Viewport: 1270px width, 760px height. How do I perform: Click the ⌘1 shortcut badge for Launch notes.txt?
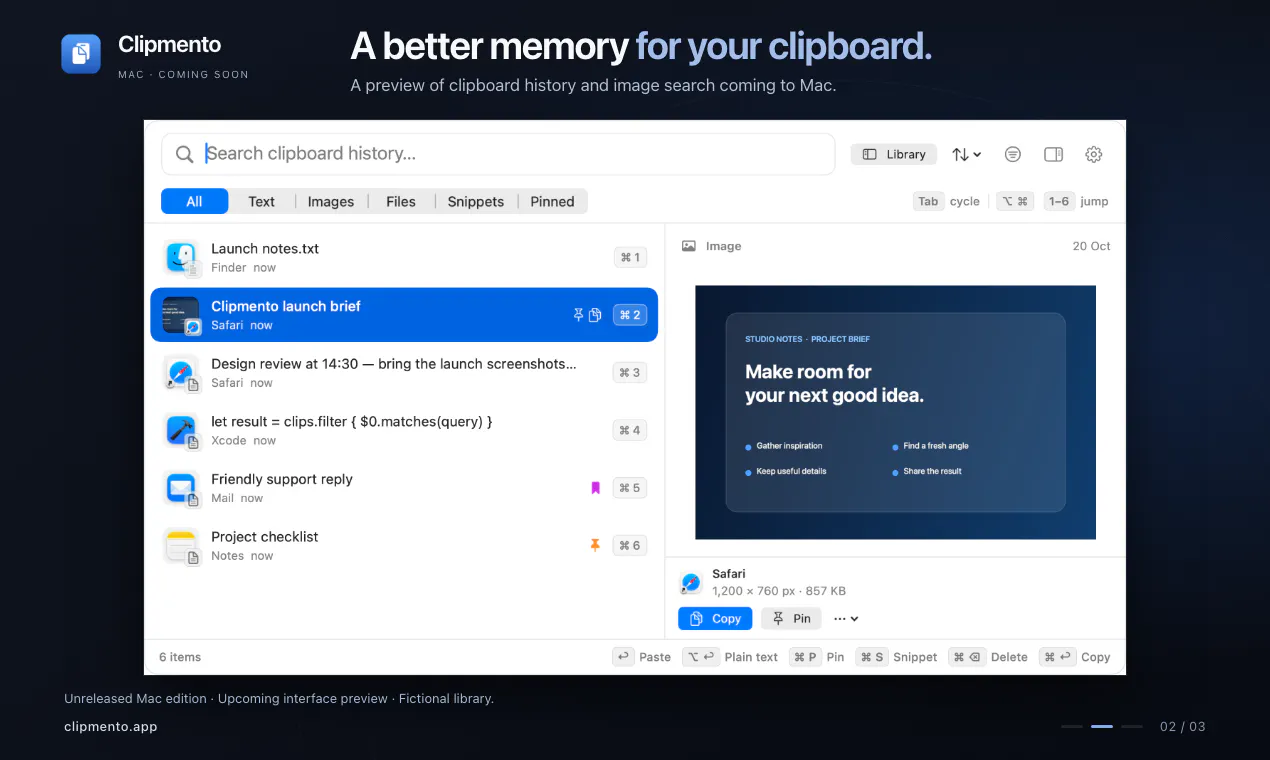630,257
